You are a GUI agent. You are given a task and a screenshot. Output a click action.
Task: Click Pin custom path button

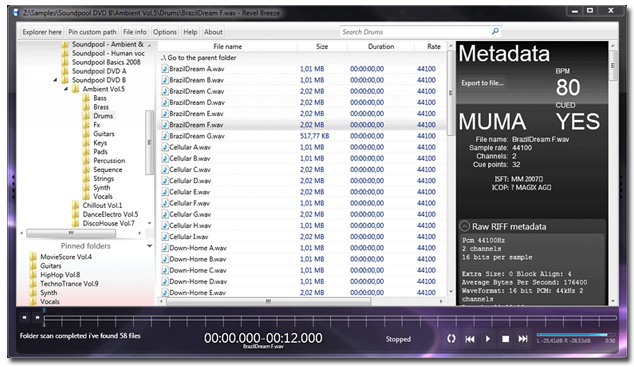point(92,32)
